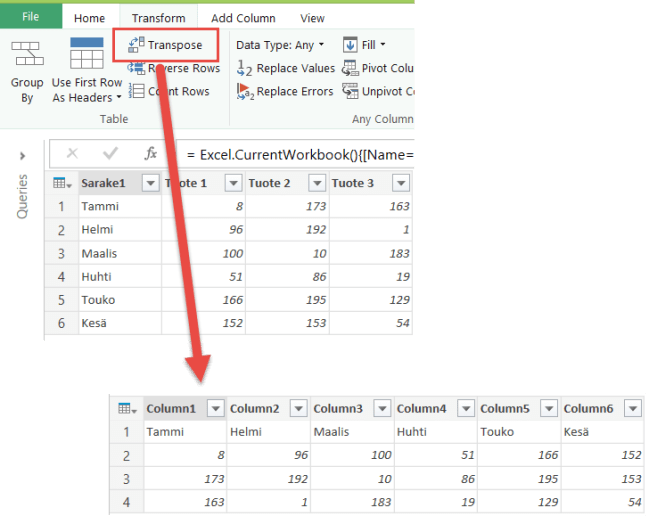The height and width of the screenshot is (516, 649).
Task: Click inside the formula bar text
Action: click(300, 154)
